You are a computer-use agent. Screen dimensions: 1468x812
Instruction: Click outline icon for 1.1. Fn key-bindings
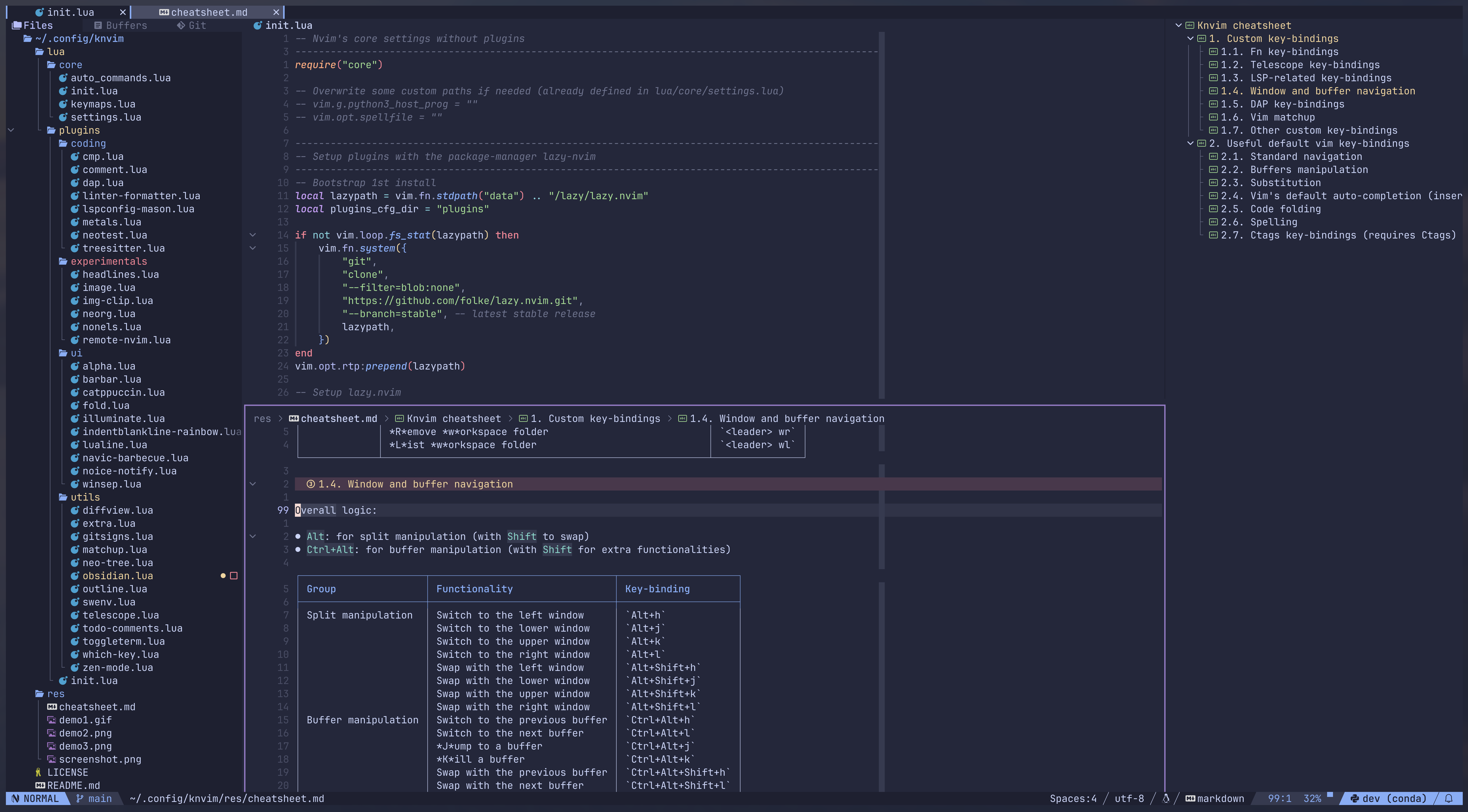pos(1213,51)
